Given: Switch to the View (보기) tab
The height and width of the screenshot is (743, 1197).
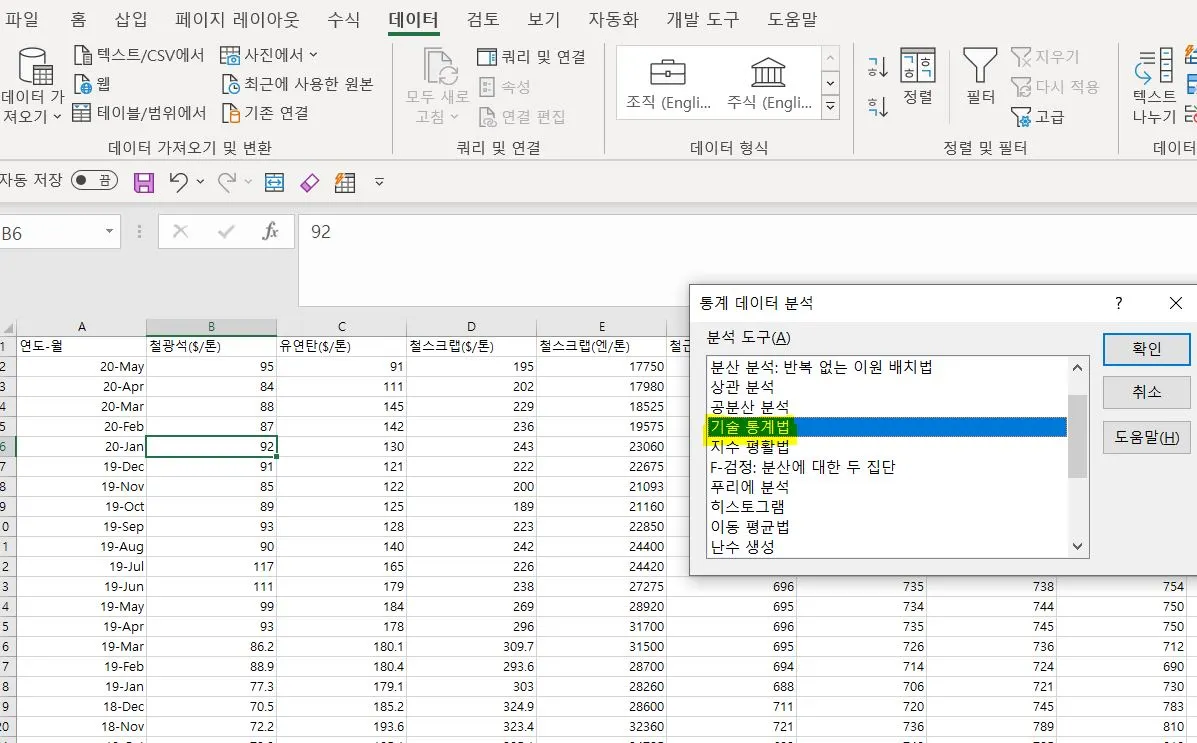Looking at the screenshot, I should tap(544, 19).
